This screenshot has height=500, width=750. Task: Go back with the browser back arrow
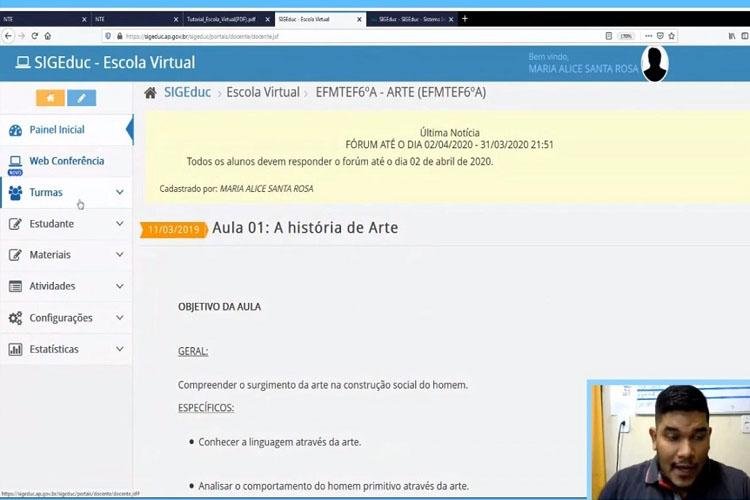8,36
